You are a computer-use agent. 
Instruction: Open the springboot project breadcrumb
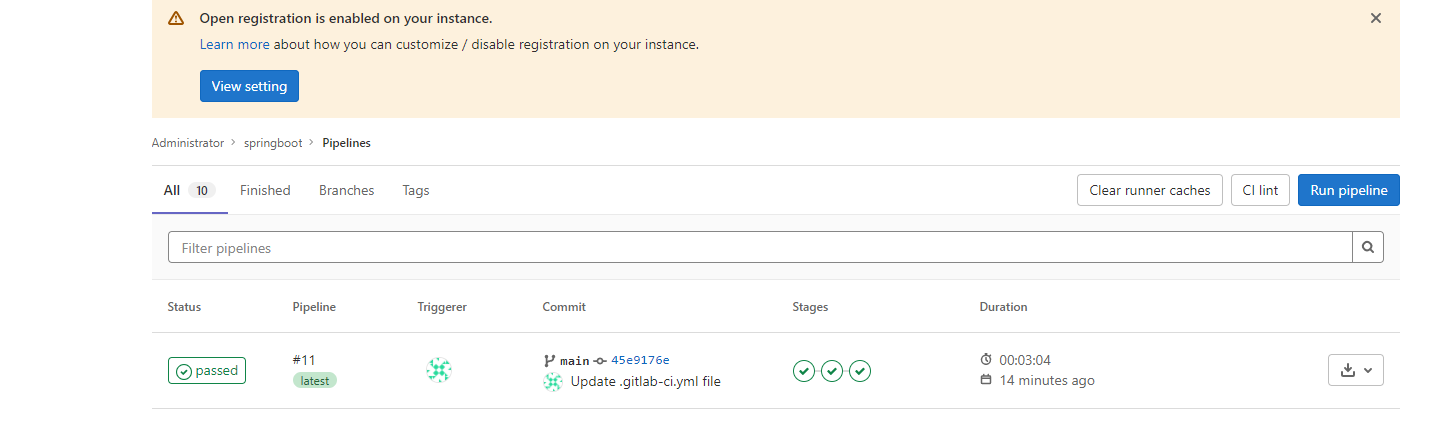pyautogui.click(x=273, y=143)
